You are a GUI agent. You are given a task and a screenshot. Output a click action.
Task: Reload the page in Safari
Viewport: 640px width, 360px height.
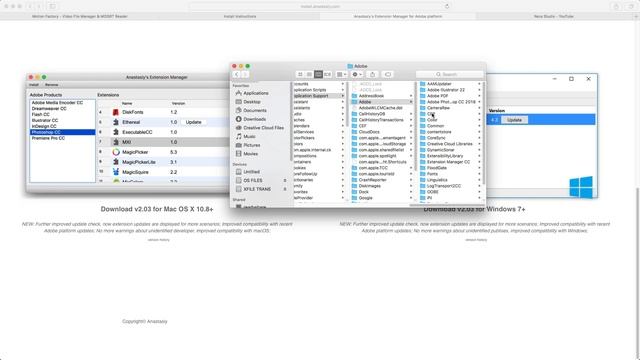tap(447, 6)
